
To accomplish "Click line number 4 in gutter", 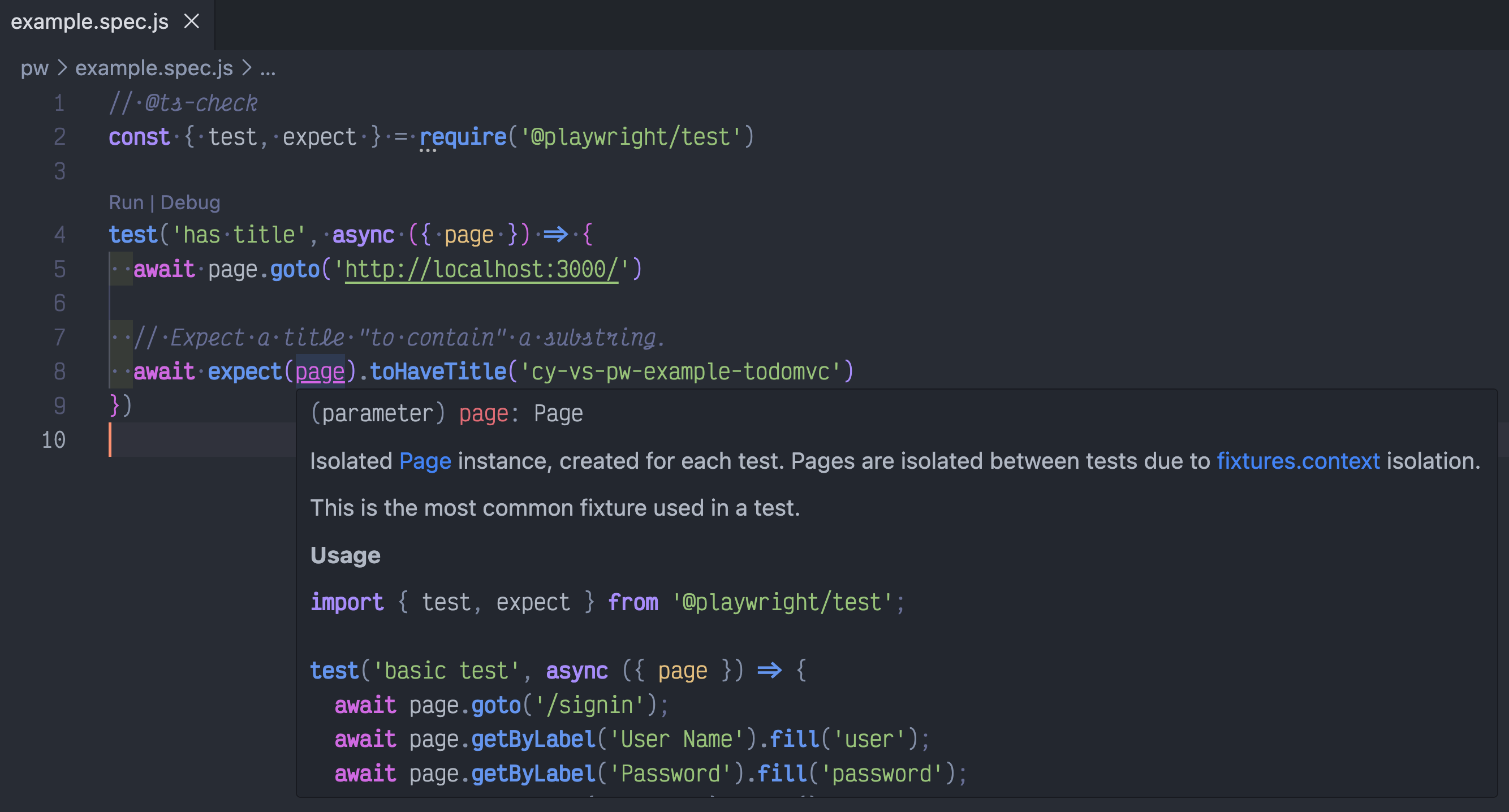I will 59,235.
